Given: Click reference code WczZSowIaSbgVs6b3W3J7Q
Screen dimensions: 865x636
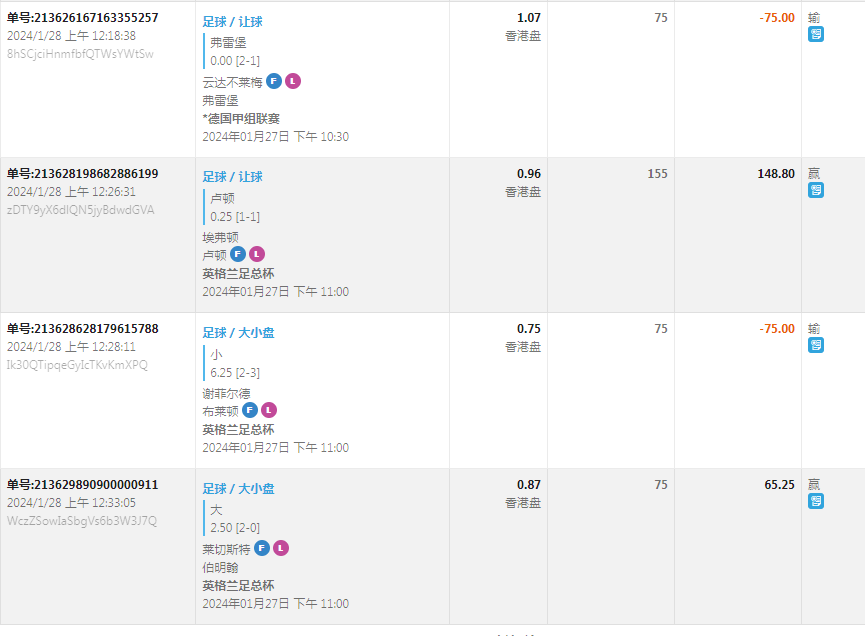Looking at the screenshot, I should pos(82,521).
